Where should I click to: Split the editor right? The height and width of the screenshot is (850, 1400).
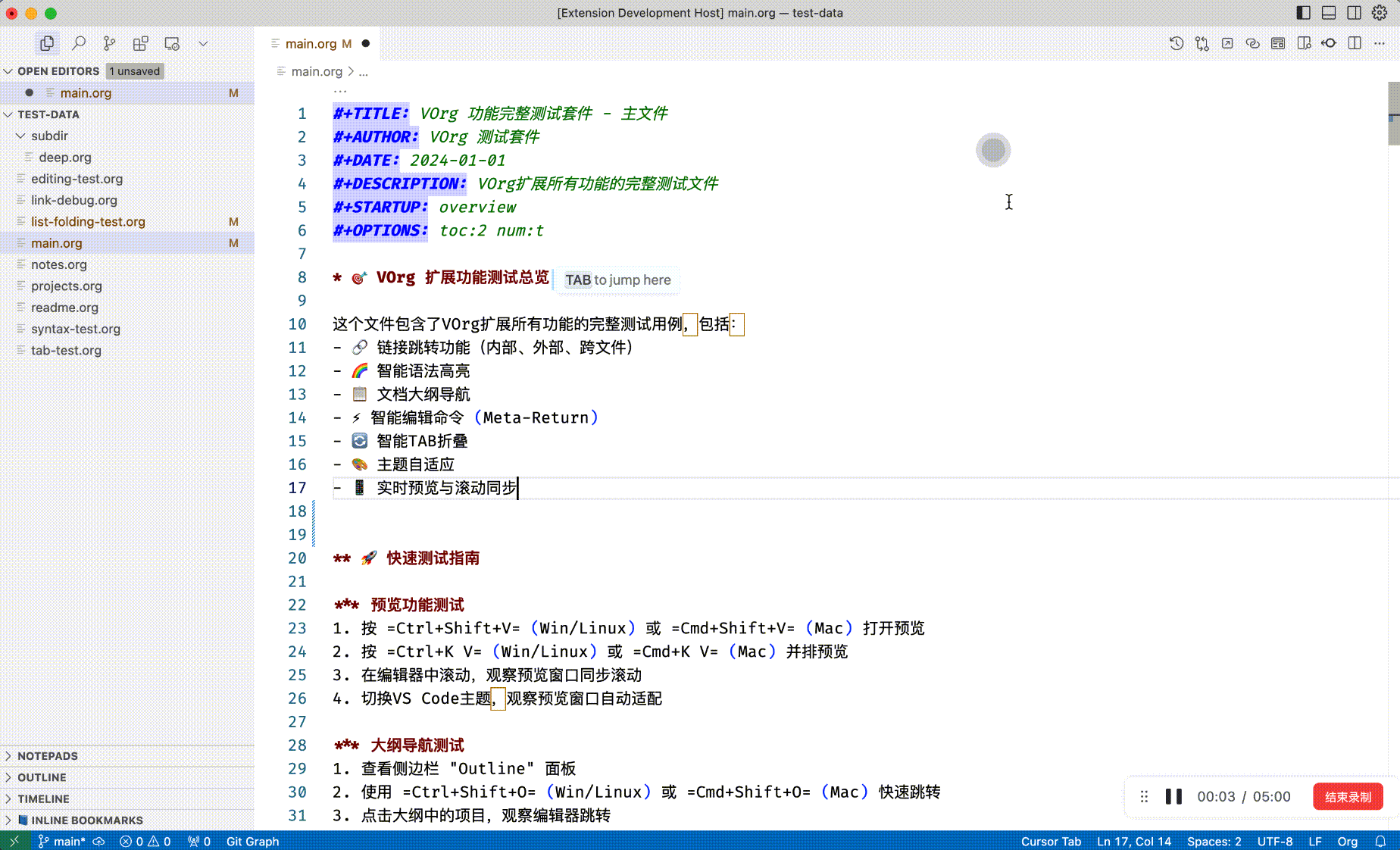1355,43
